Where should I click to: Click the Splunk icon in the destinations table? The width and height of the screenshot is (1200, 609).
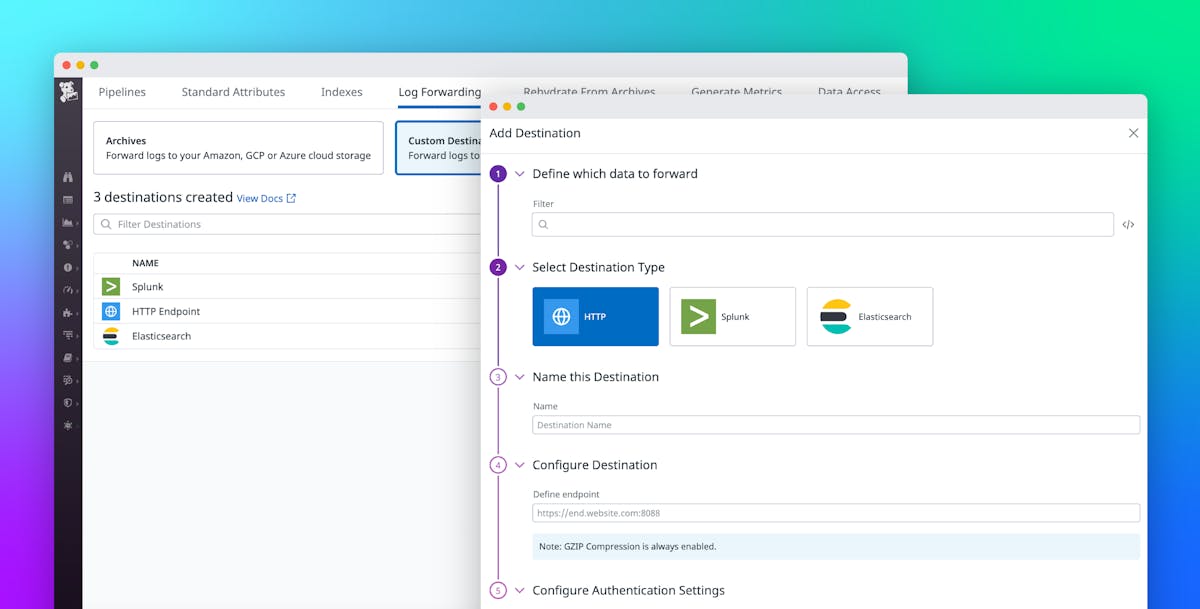coord(110,286)
